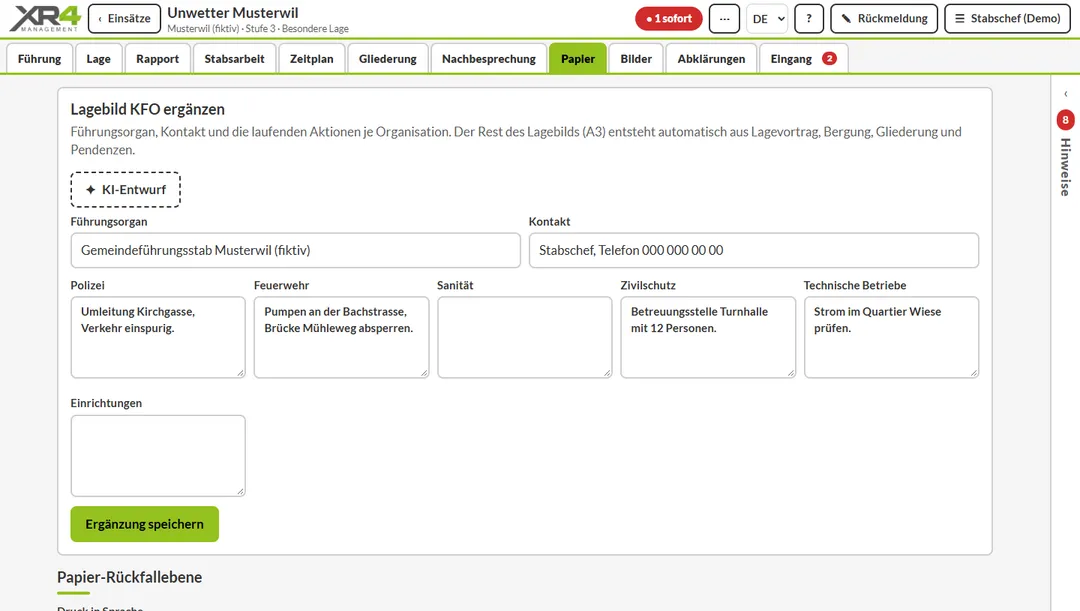Edit the Technische Betriebe text area

point(891,337)
